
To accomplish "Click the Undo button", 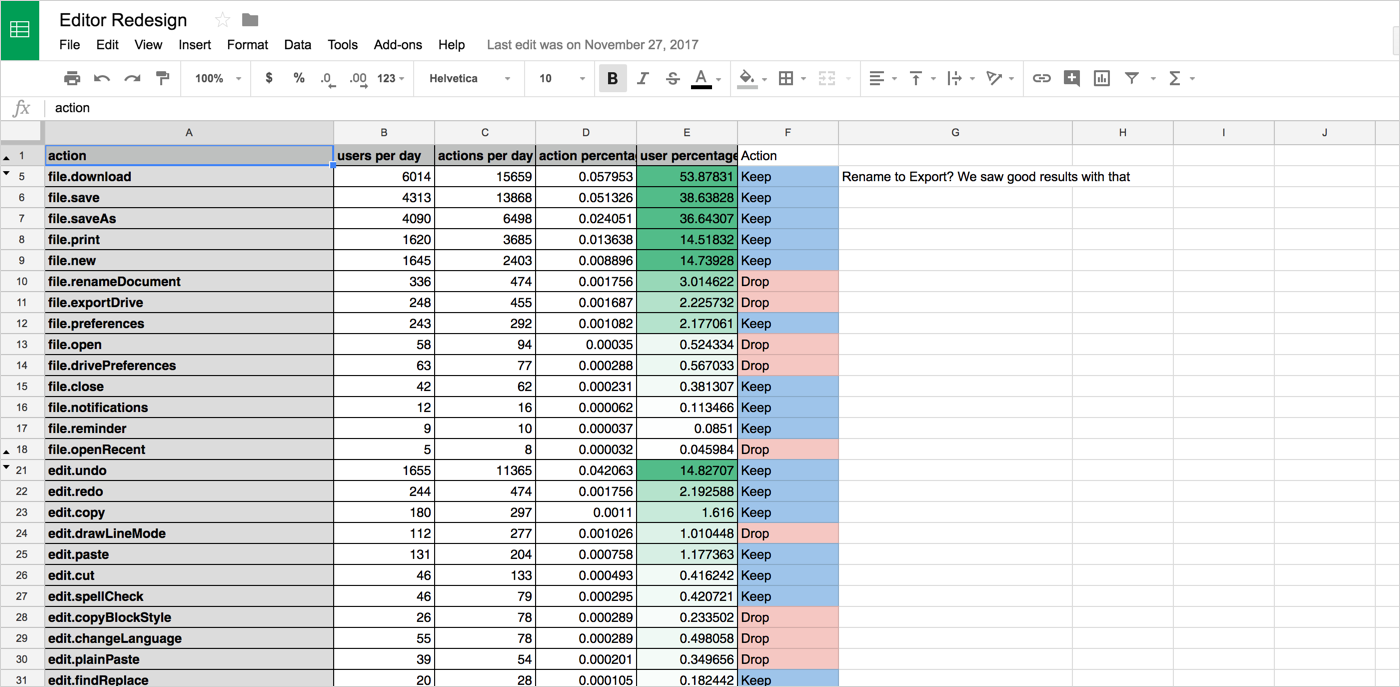I will (101, 78).
